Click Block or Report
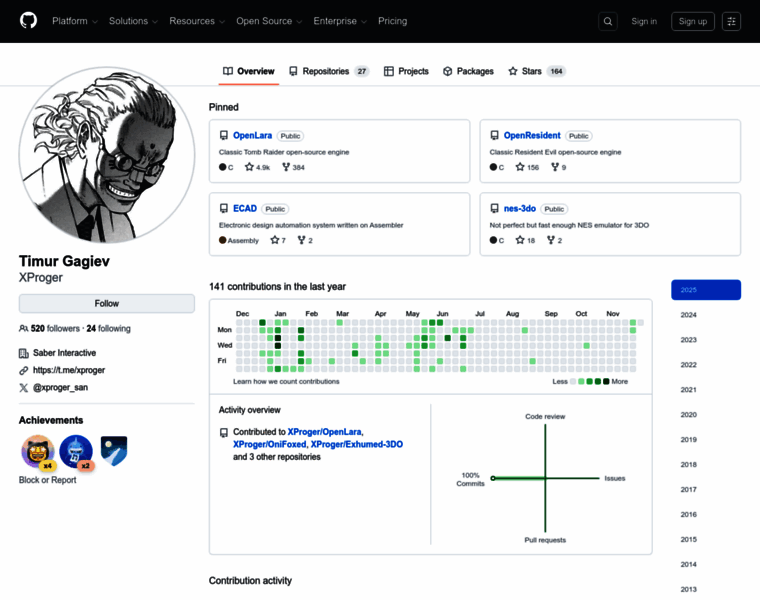 coord(48,480)
